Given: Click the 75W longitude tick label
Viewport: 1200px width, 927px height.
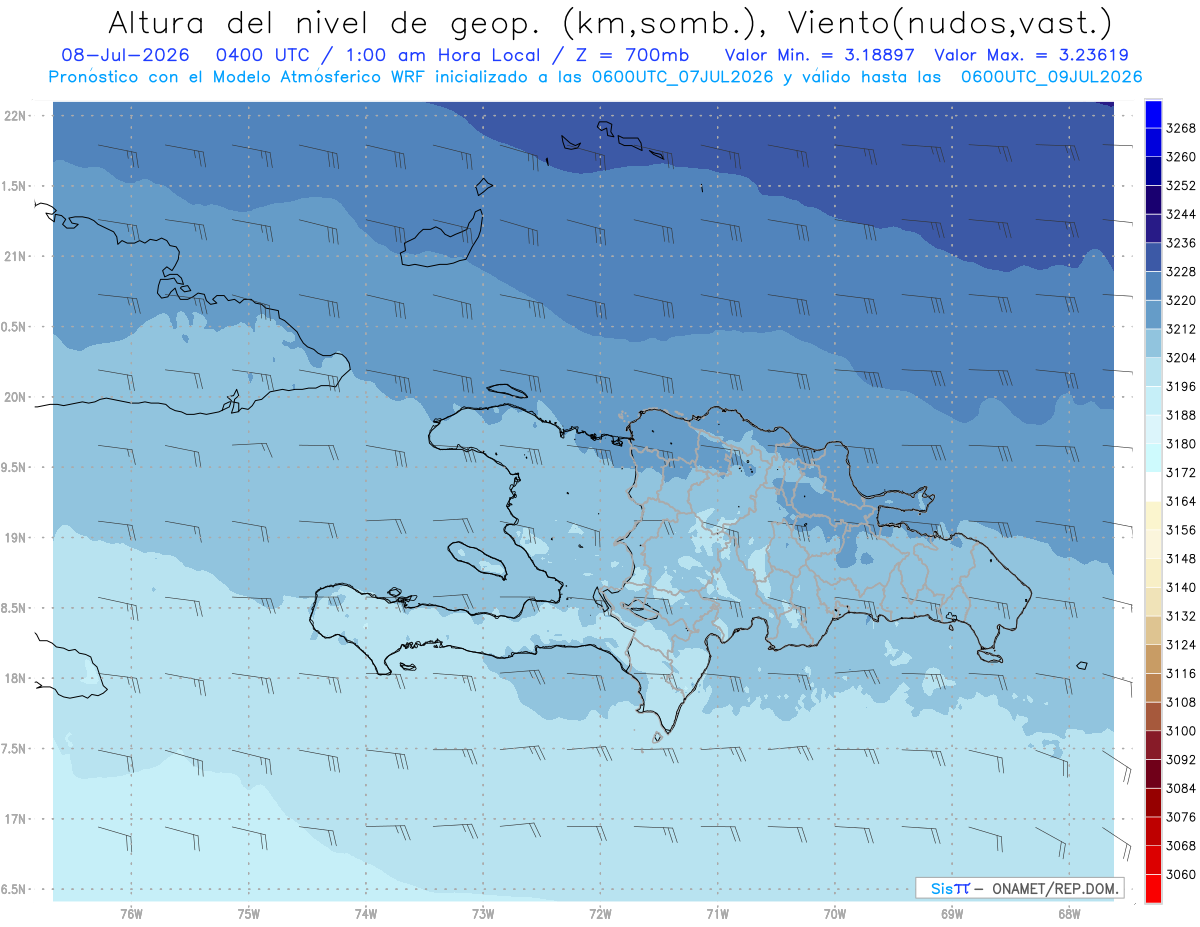Looking at the screenshot, I should point(249,914).
